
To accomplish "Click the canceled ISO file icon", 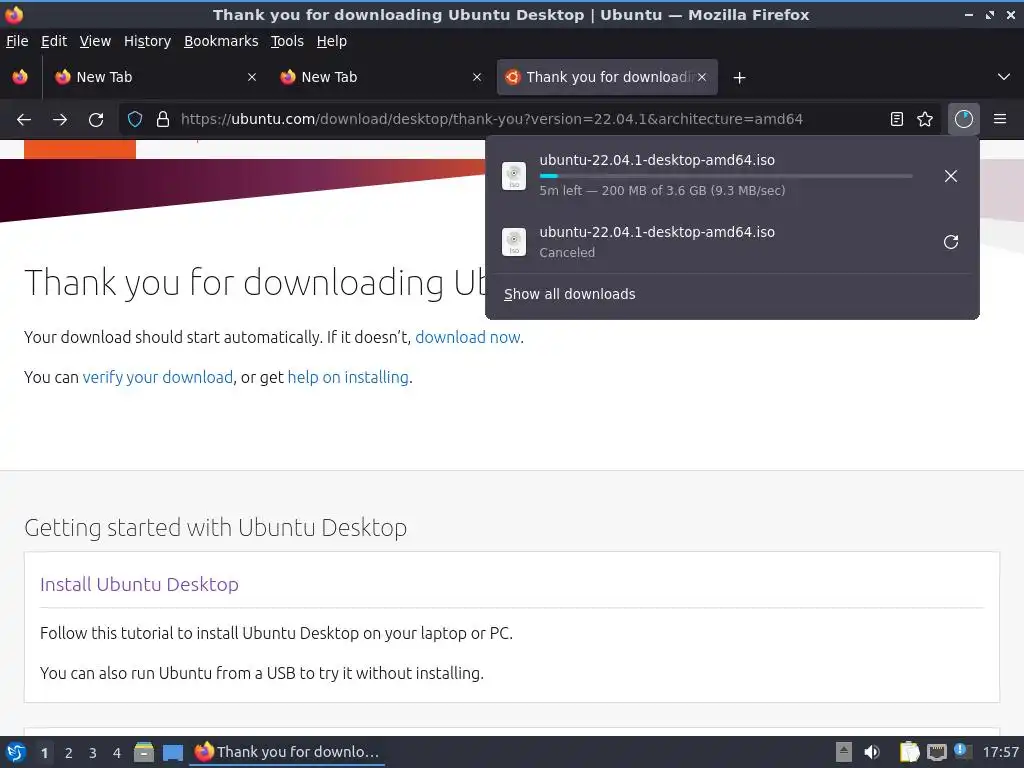I will [514, 242].
